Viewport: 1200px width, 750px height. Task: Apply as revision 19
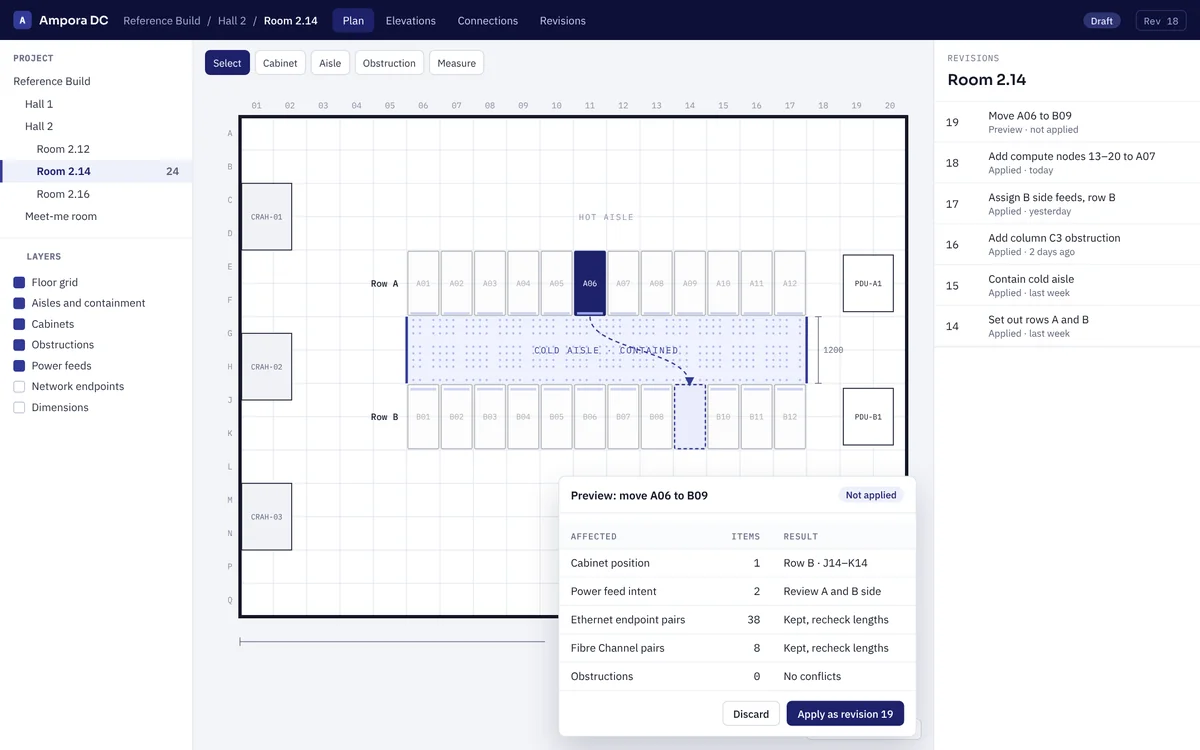tap(845, 713)
